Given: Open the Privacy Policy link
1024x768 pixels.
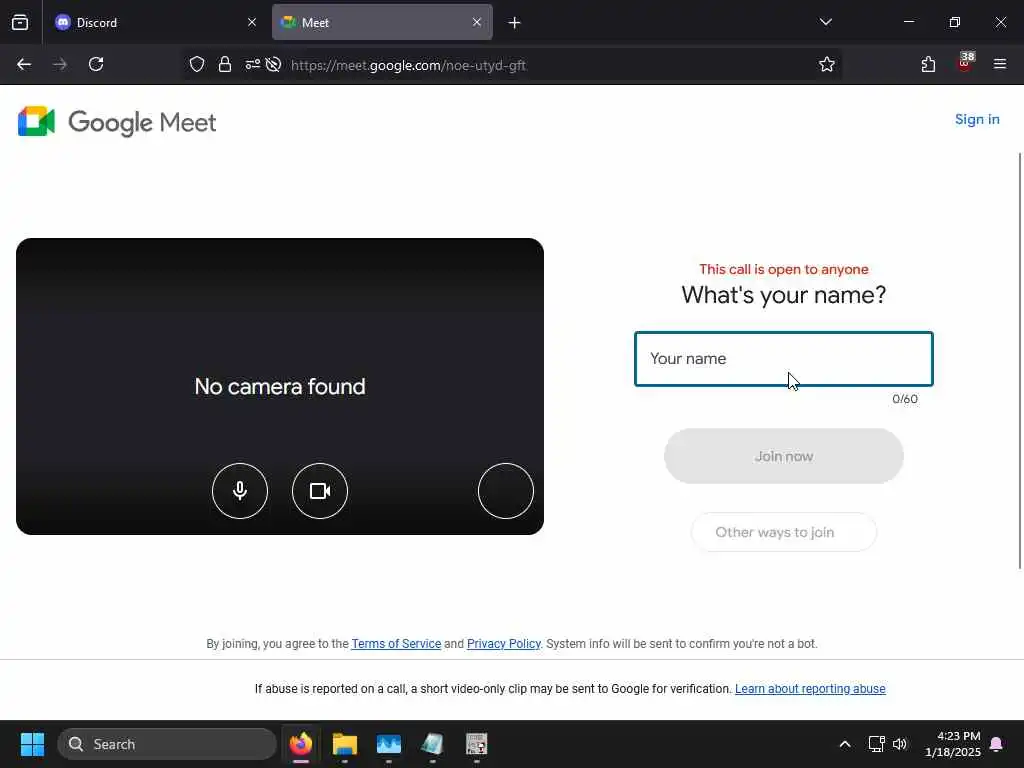Looking at the screenshot, I should 504,644.
